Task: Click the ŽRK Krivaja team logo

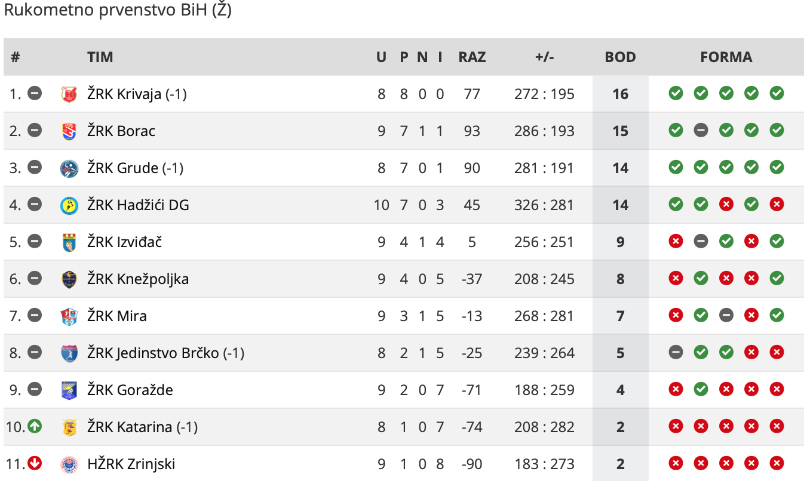Action: (69, 94)
